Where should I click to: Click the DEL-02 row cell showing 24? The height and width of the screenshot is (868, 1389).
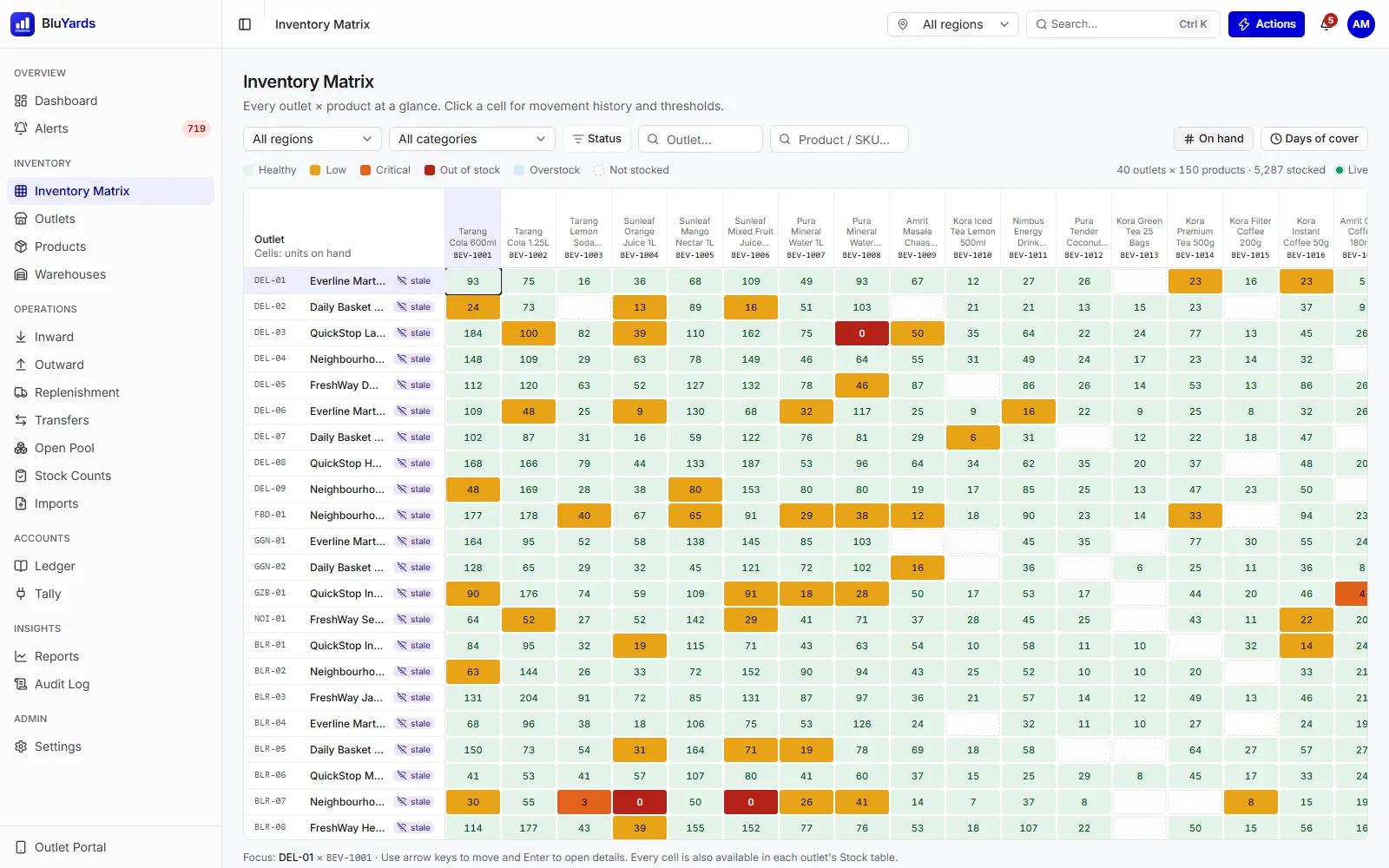[473, 307]
